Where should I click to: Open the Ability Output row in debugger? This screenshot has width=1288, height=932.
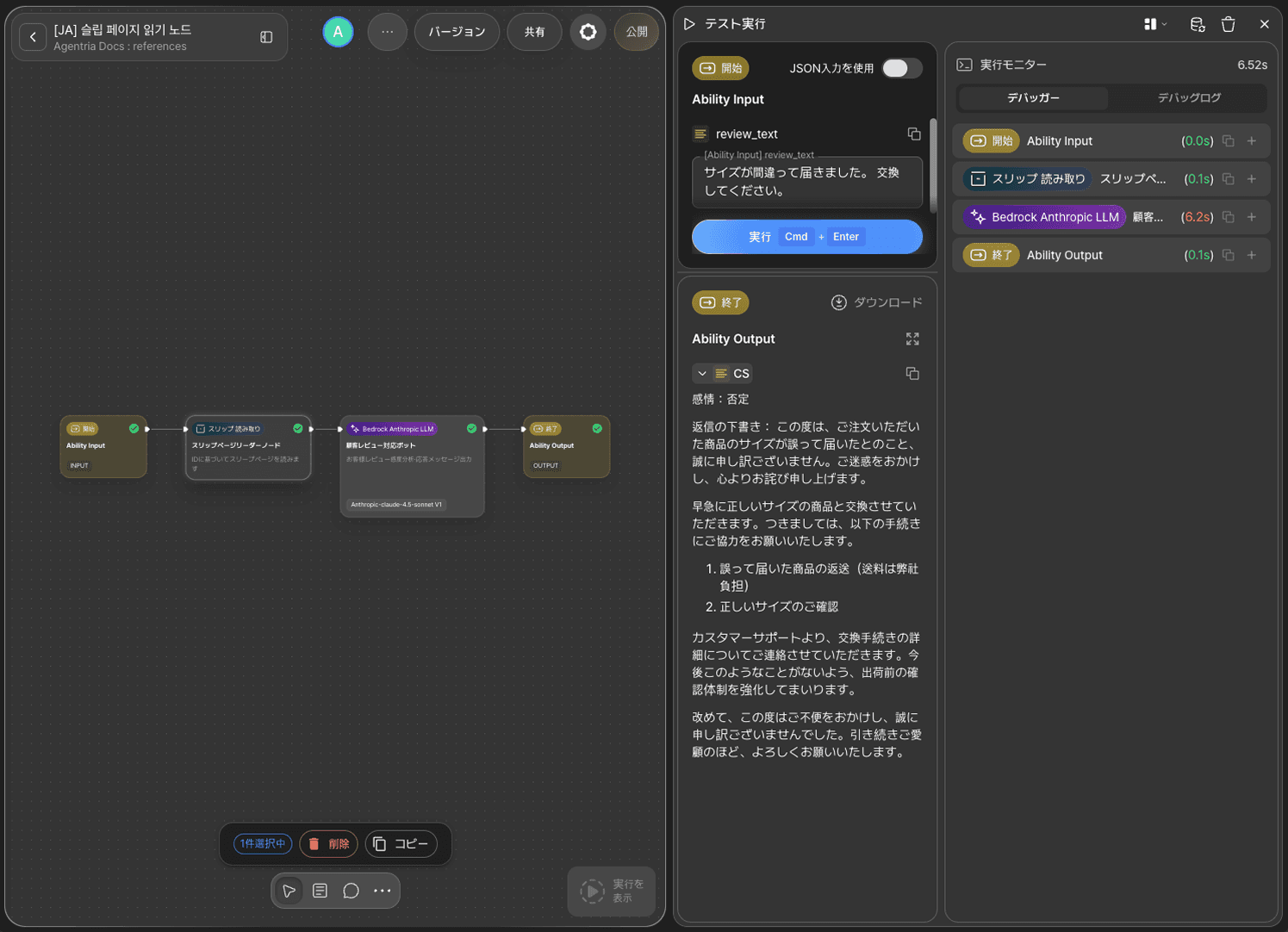tap(1111, 255)
